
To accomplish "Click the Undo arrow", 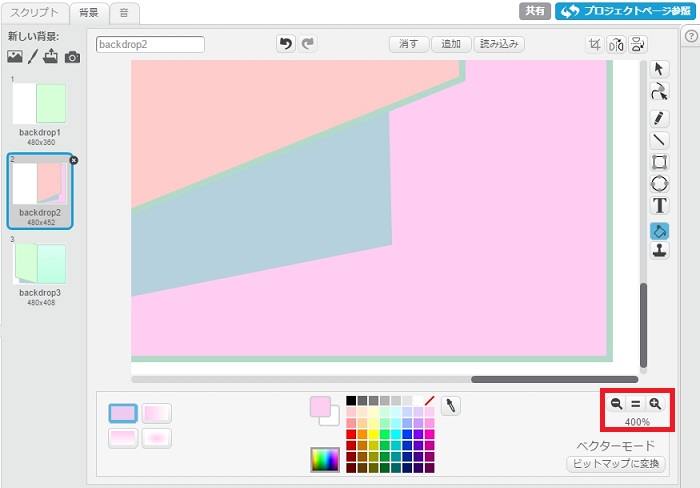I will 286,44.
